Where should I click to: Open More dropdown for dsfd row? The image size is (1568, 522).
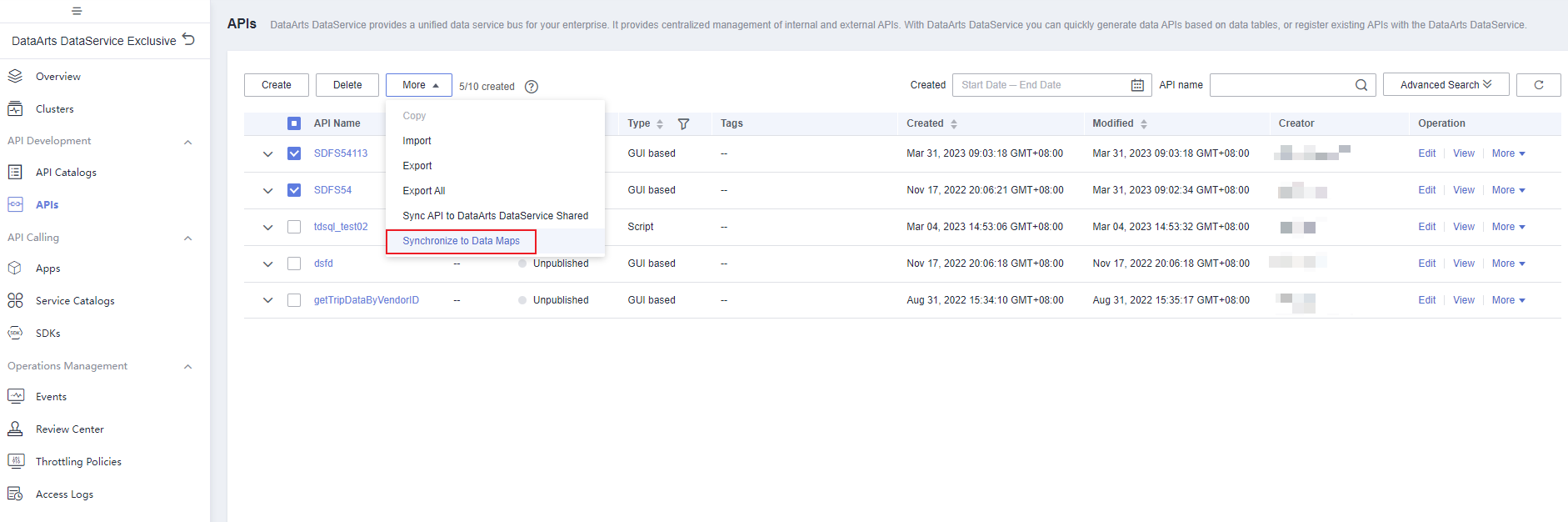[1508, 264]
